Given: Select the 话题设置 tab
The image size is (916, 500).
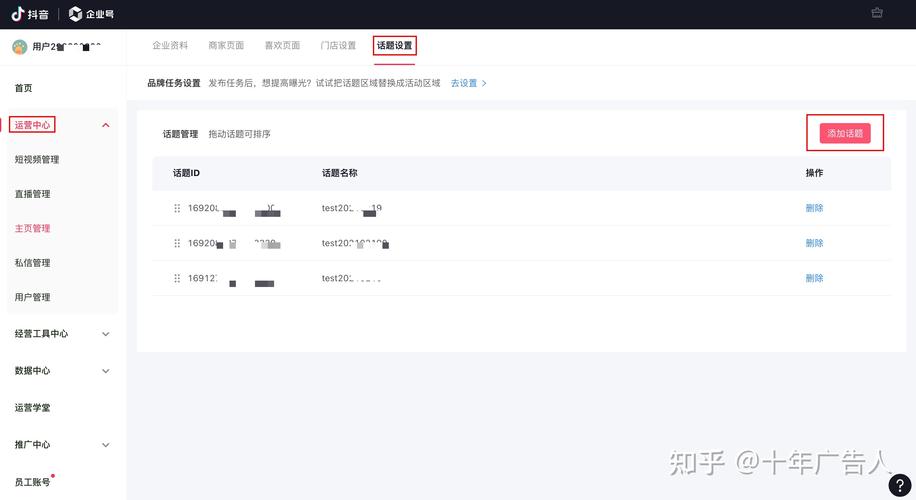Looking at the screenshot, I should 394,46.
